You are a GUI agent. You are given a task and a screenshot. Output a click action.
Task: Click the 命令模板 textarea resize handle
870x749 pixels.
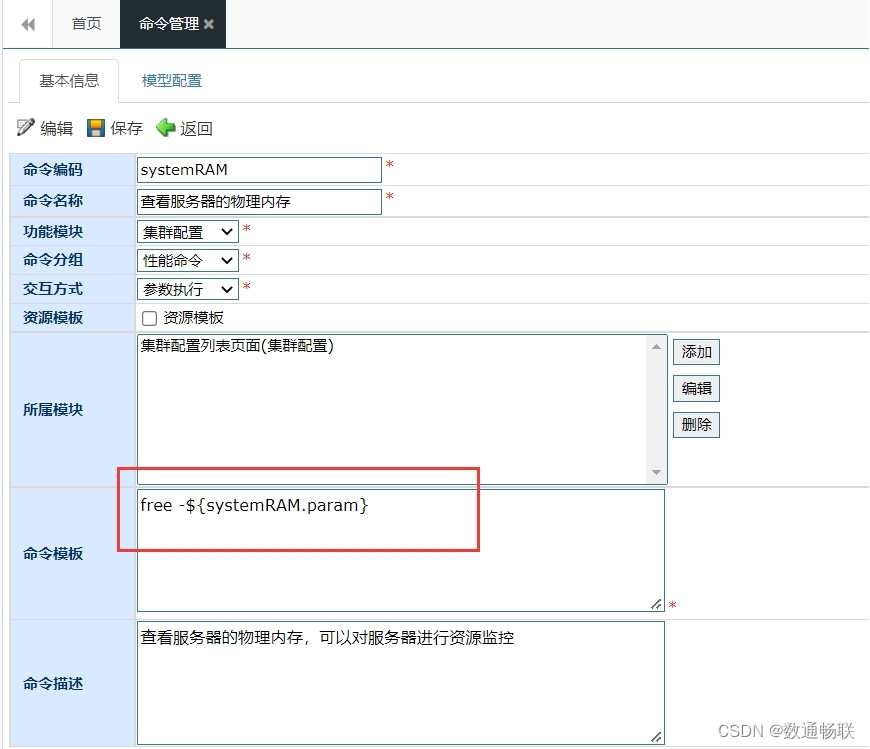pos(656,604)
